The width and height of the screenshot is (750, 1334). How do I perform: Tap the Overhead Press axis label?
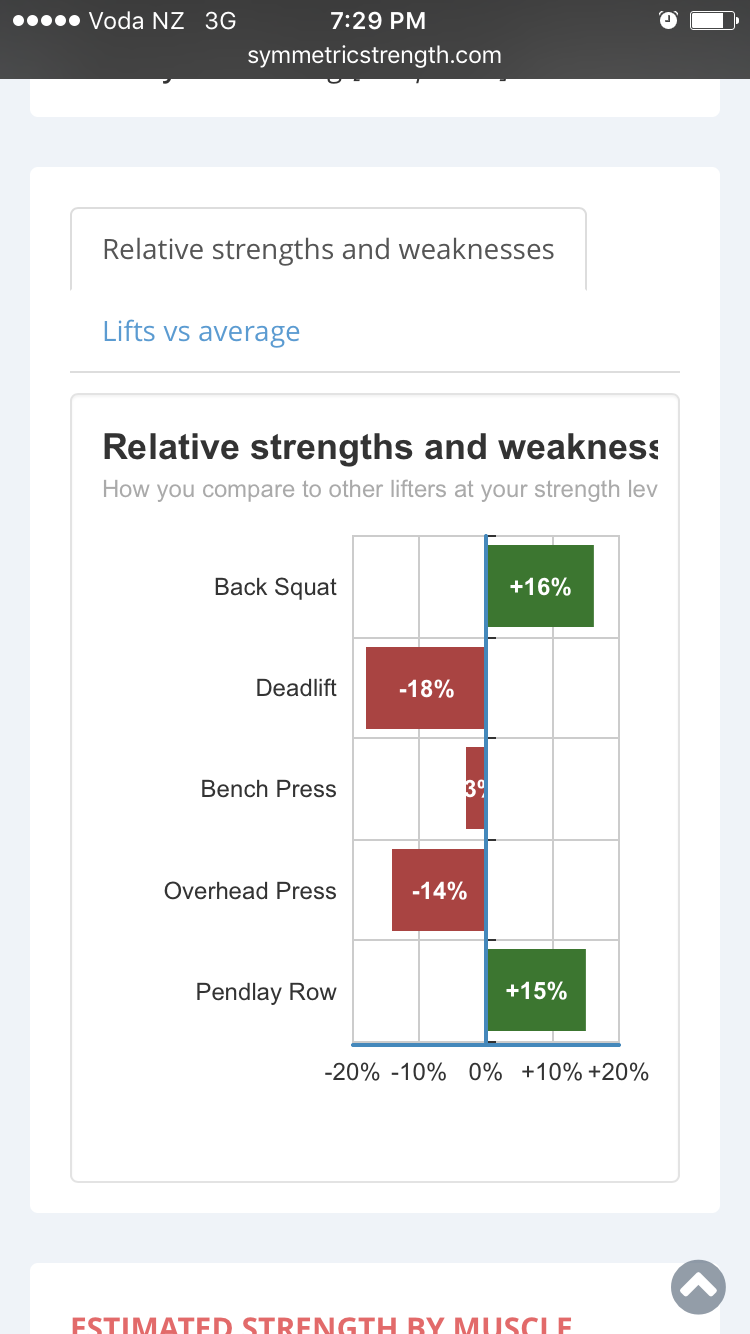pyautogui.click(x=250, y=891)
